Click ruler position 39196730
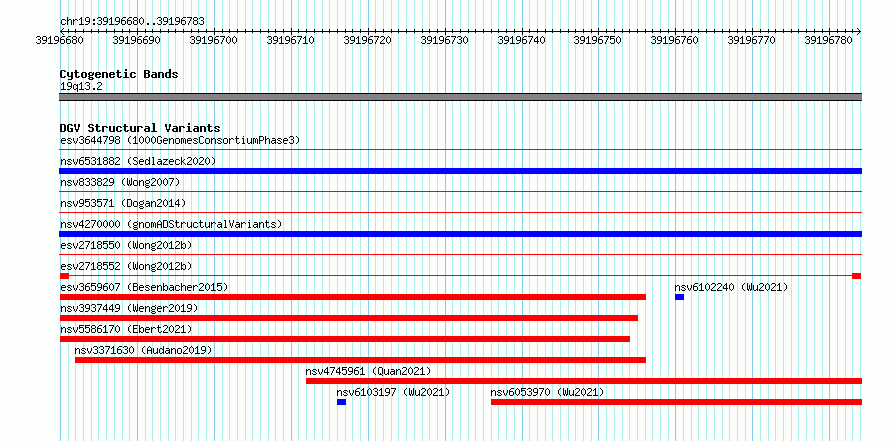 click(x=444, y=40)
